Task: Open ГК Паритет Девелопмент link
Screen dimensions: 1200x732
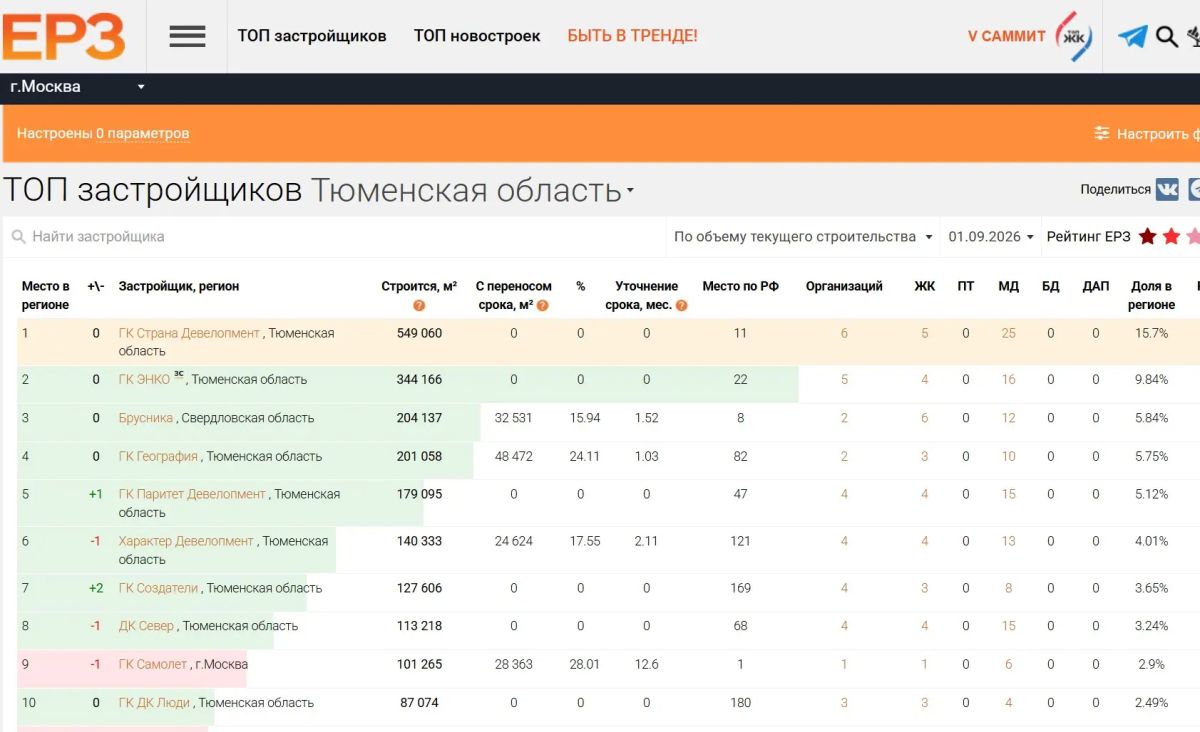Action: click(193, 494)
